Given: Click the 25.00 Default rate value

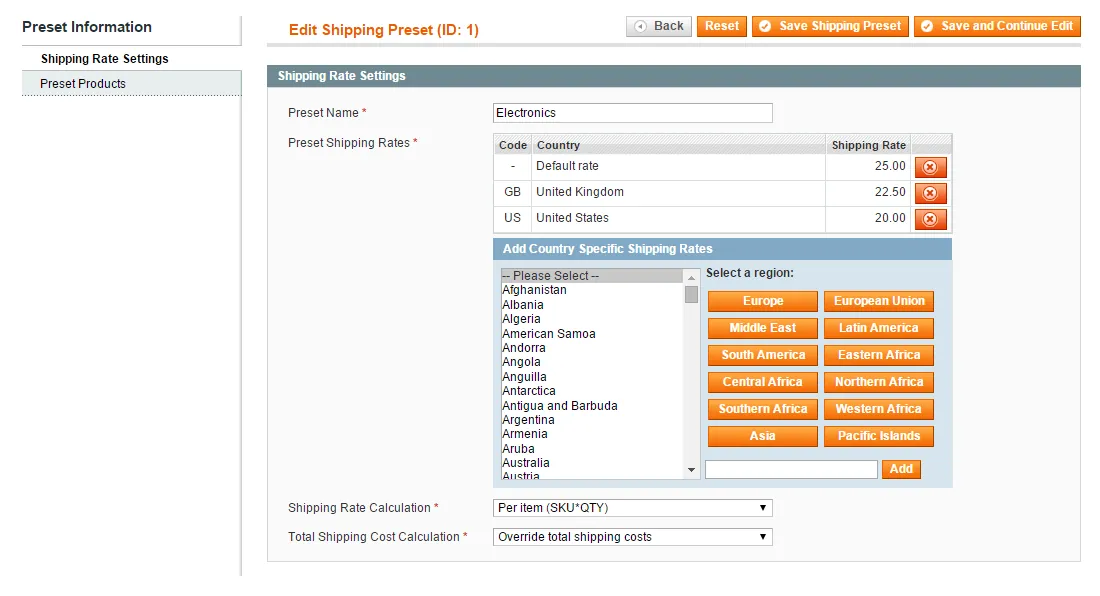Looking at the screenshot, I should tap(890, 166).
